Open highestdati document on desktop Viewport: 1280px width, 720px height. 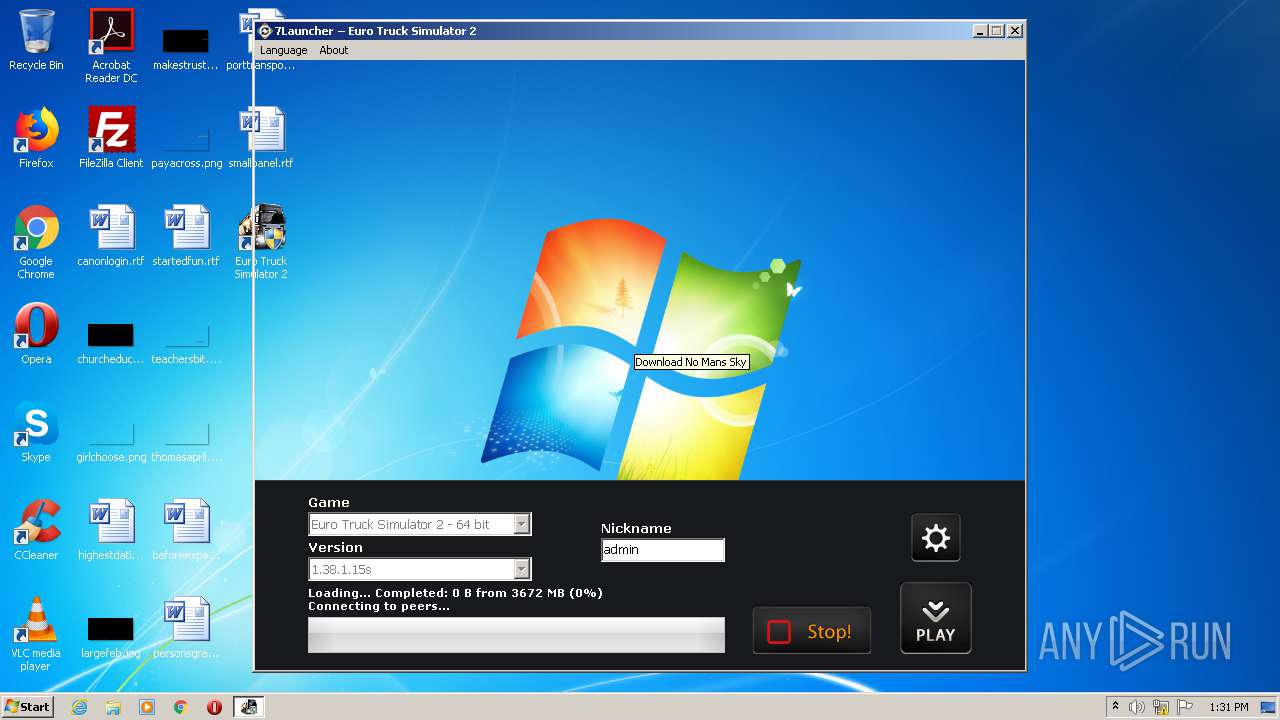coord(111,530)
